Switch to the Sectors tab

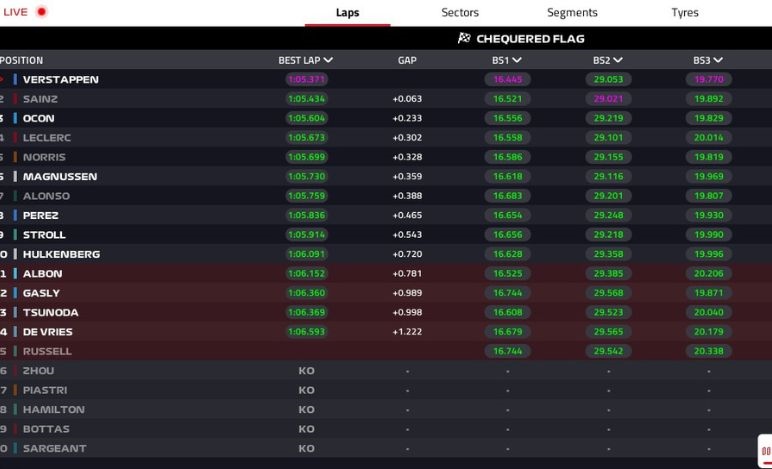coord(460,13)
